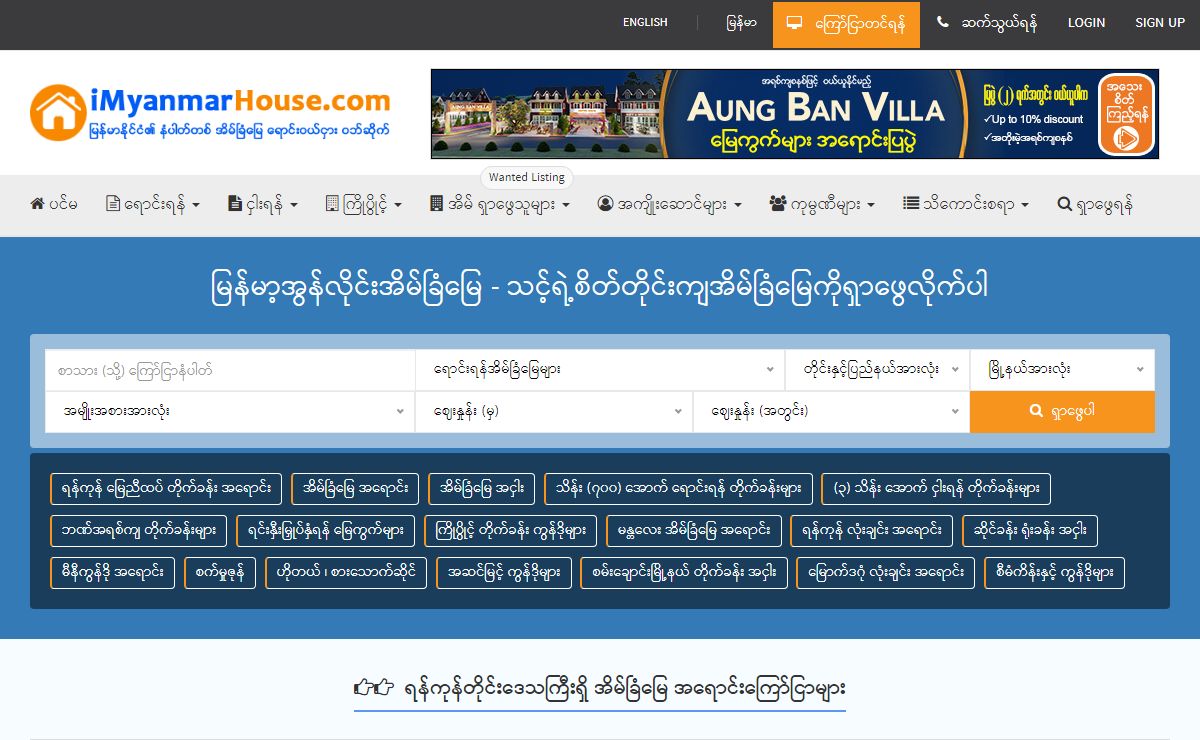Click the ဆိုင်ခန်း ရုံးခန်း အငှါး tag
The image size is (1200, 740).
[x=1030, y=531]
